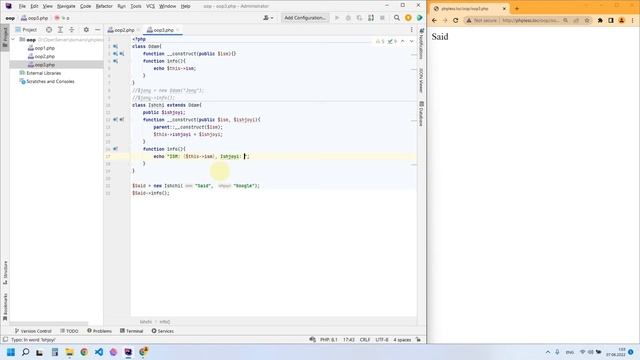Click Add Configuration button

pos(305,18)
